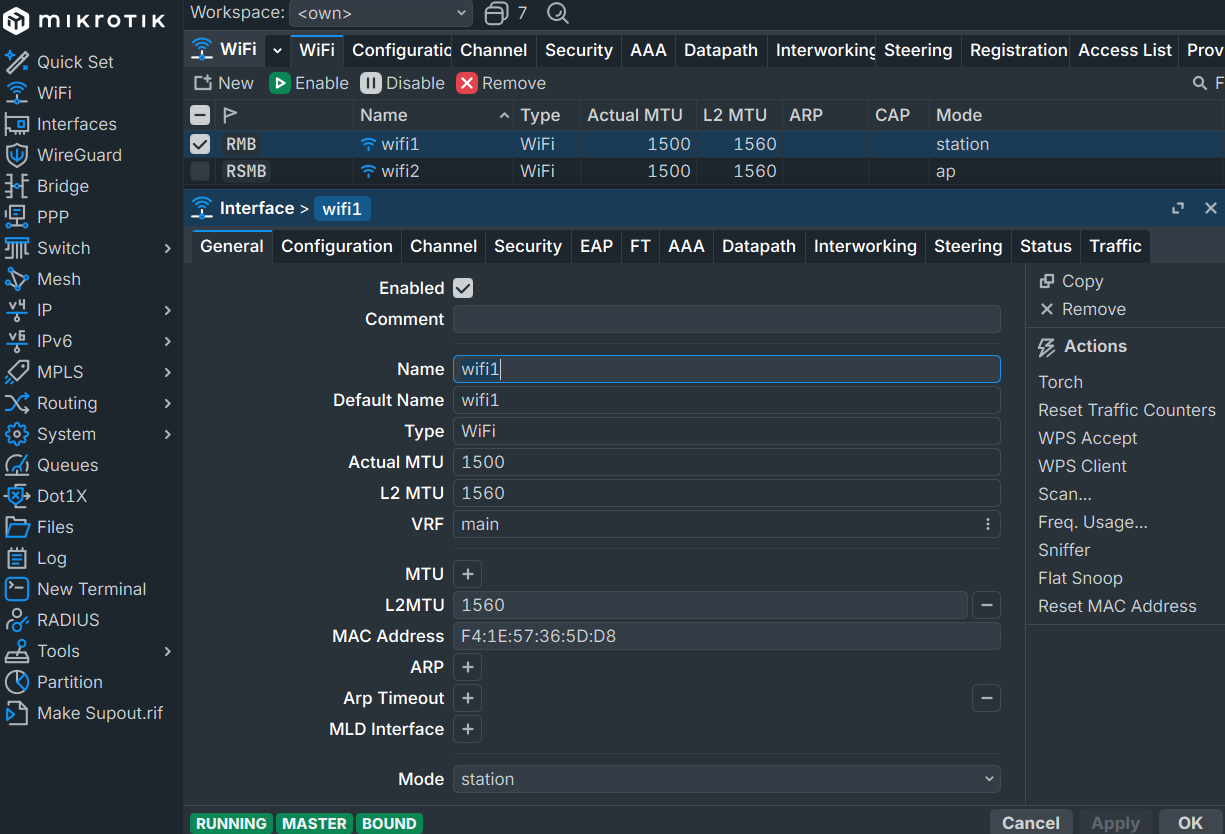Sort table by Name column header
The height and width of the screenshot is (834, 1225).
coord(433,115)
